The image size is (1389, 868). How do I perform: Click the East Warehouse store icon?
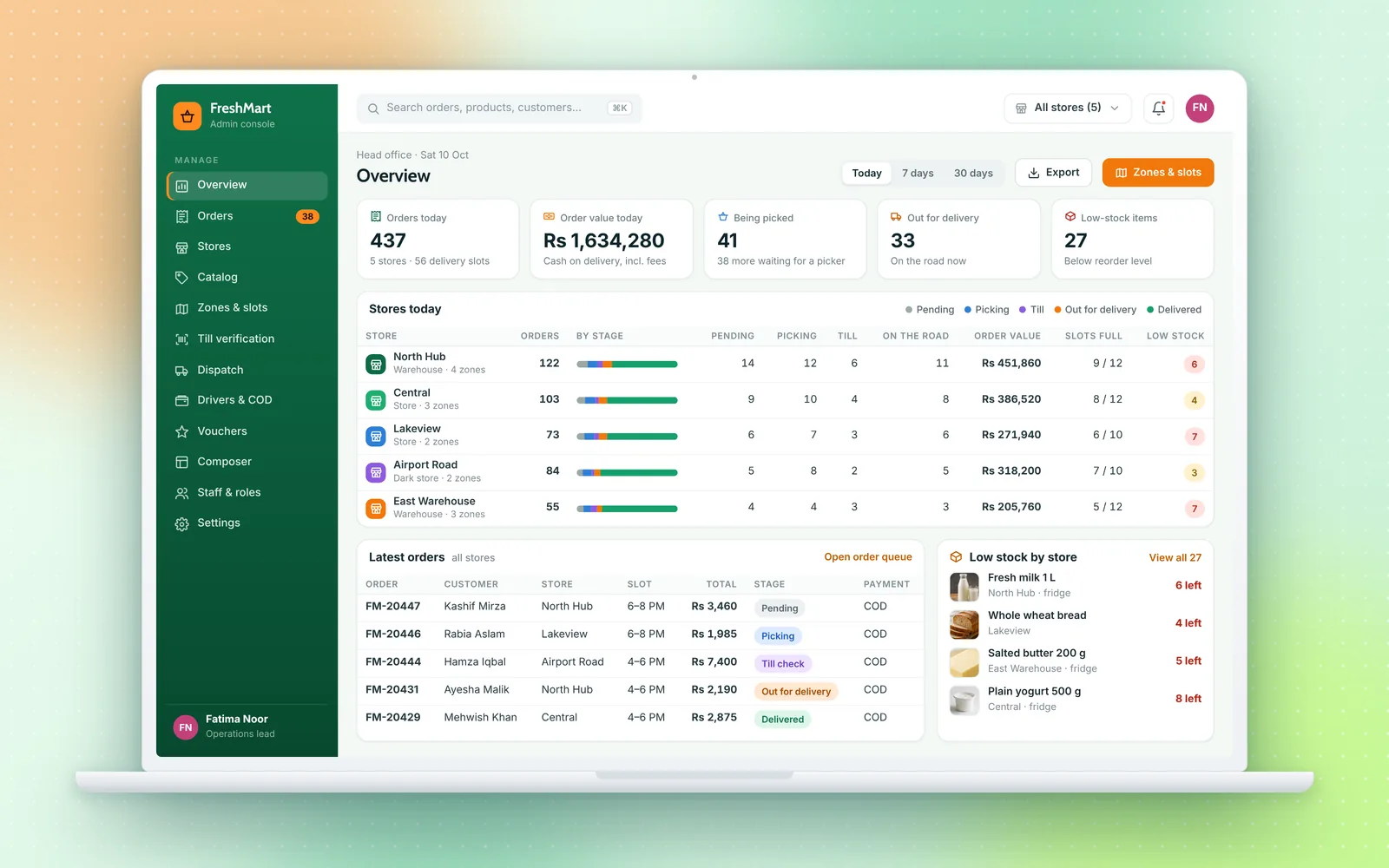coord(376,509)
